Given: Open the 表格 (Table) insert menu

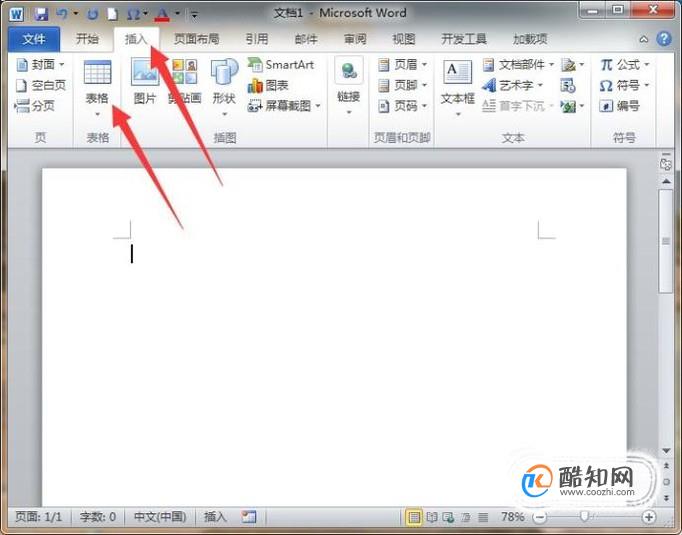Looking at the screenshot, I should click(x=97, y=89).
